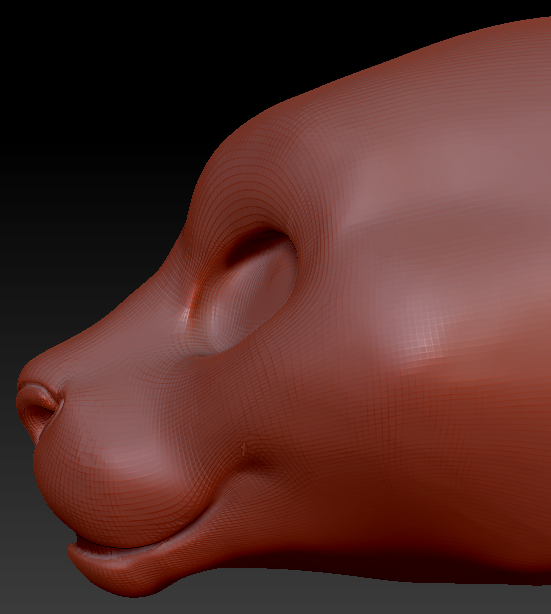Click the nostril opening on the sculpted snout
Image resolution: width=551 pixels, height=614 pixels.
click(39, 413)
